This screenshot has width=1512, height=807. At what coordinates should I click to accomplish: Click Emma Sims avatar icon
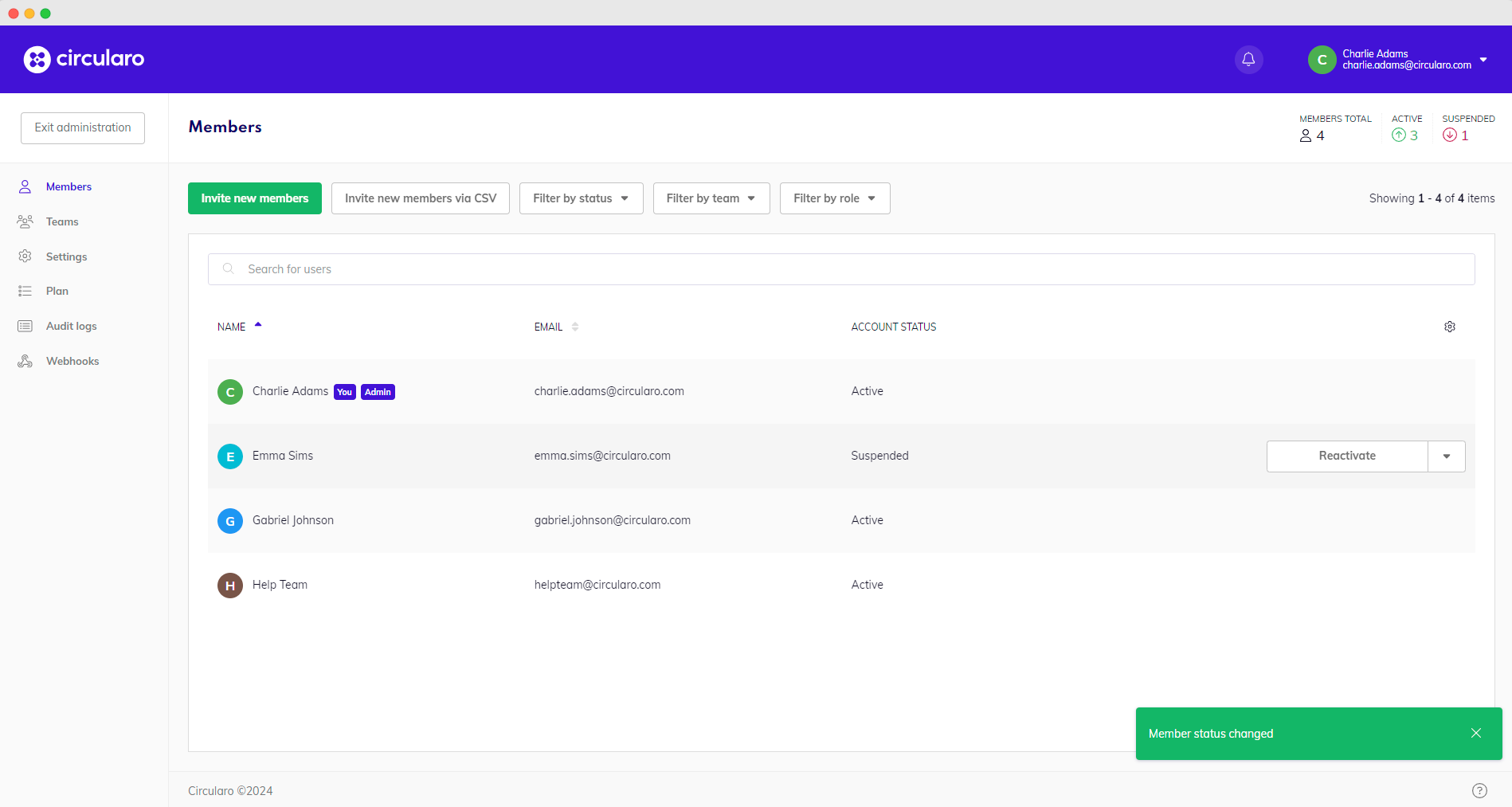tap(230, 456)
